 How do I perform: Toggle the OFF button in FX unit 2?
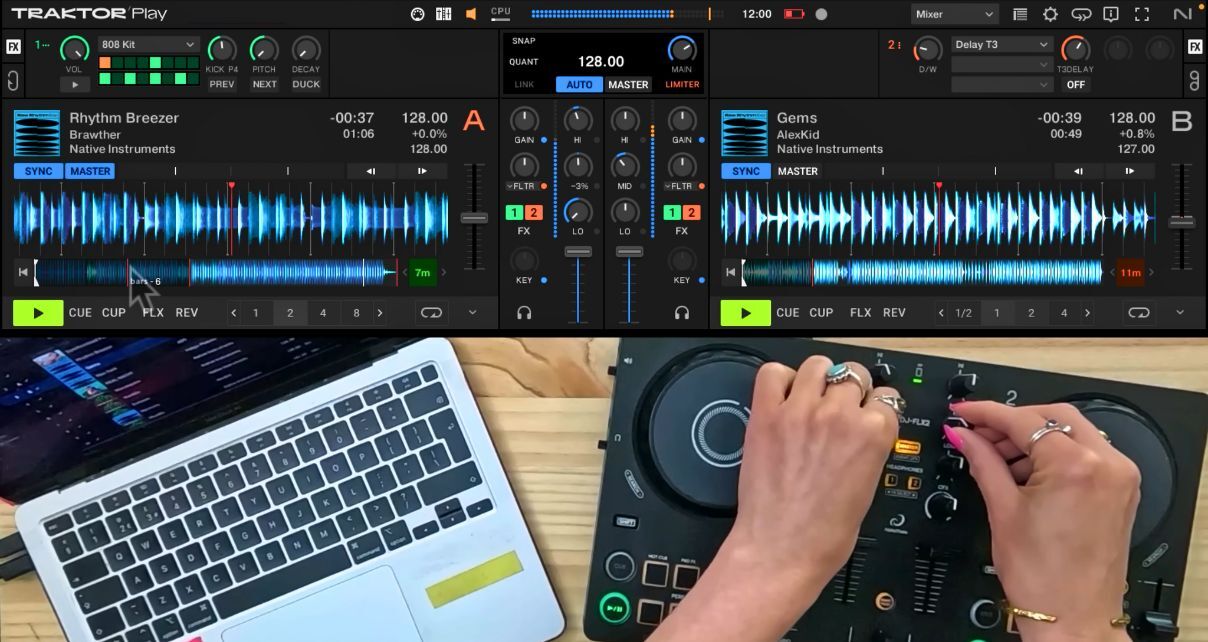(1075, 85)
